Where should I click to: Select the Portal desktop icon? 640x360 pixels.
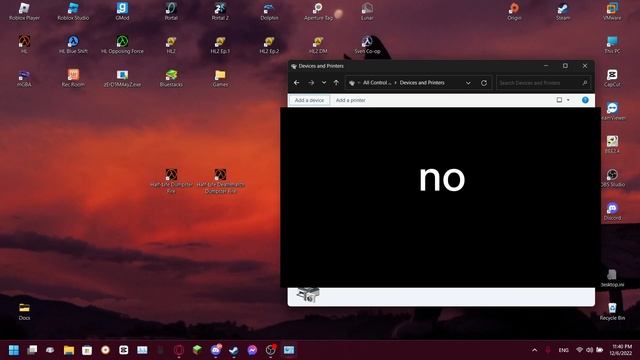[171, 11]
